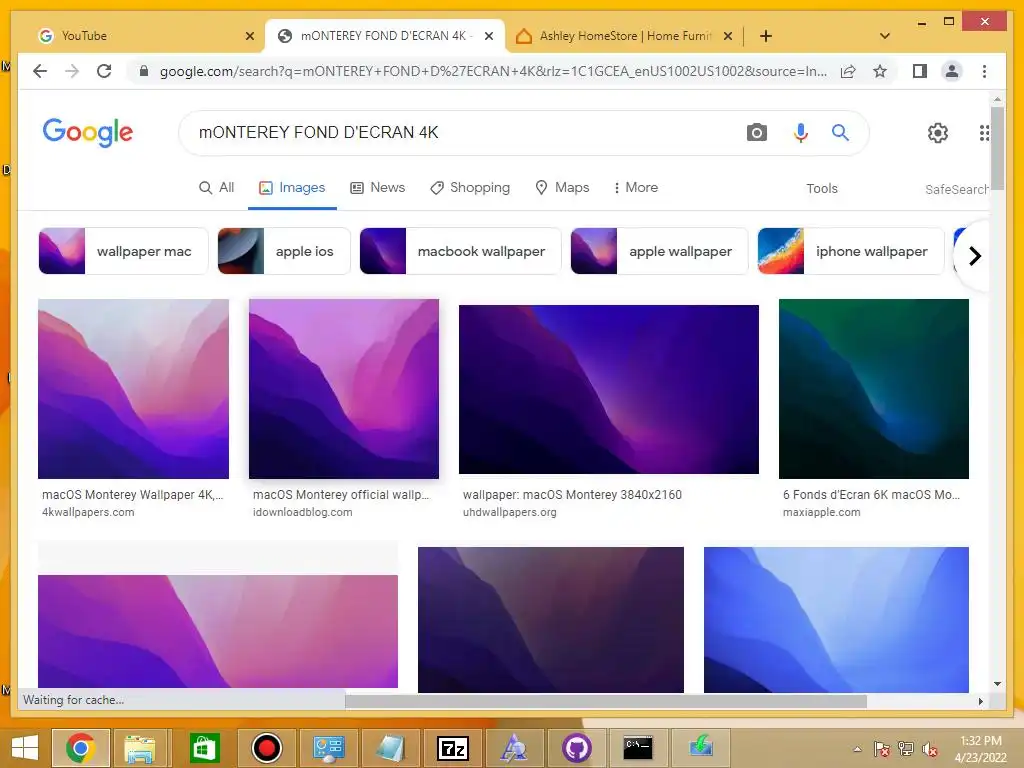Select the News results tab

point(377,187)
